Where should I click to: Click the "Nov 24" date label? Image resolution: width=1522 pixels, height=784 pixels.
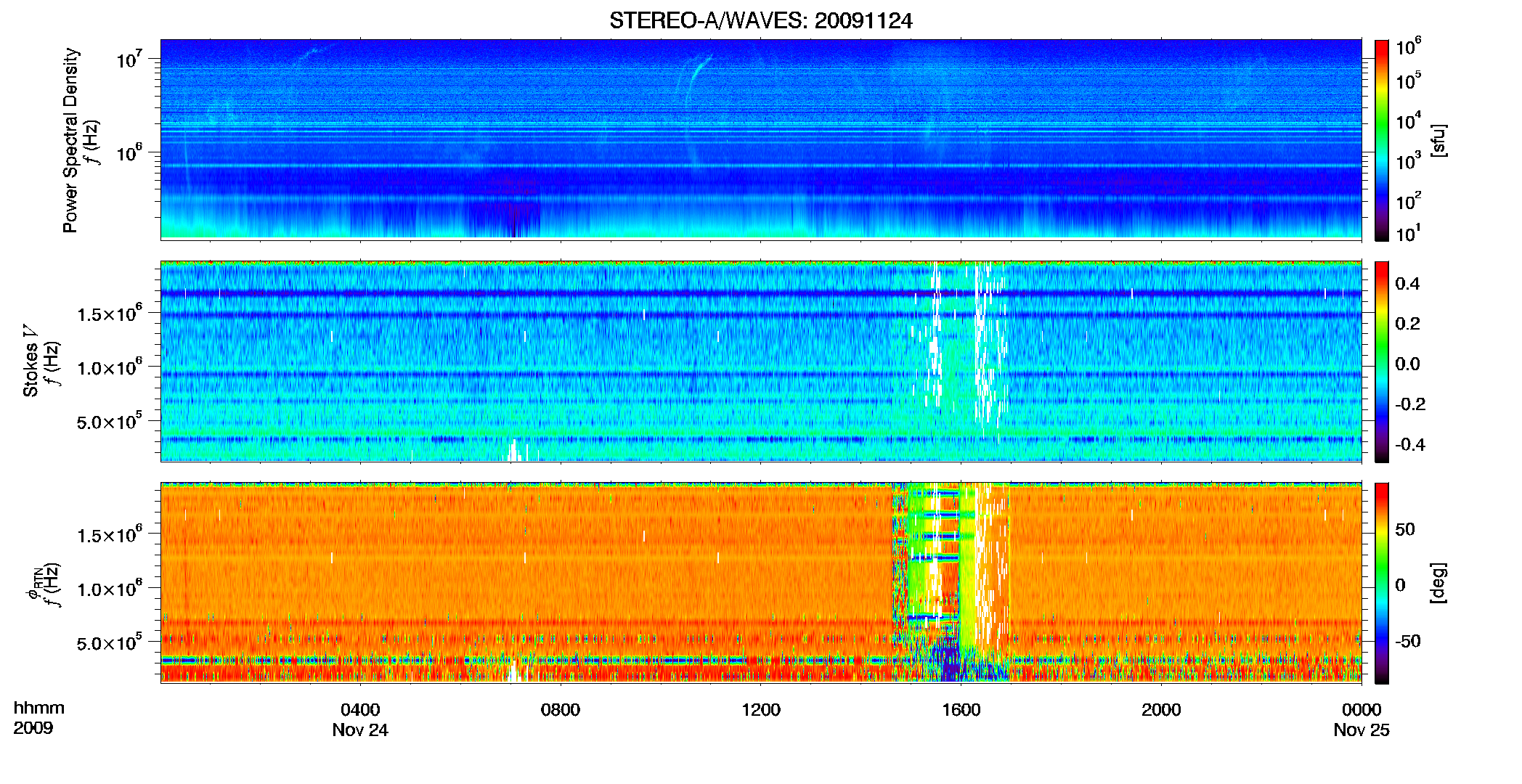coord(360,730)
